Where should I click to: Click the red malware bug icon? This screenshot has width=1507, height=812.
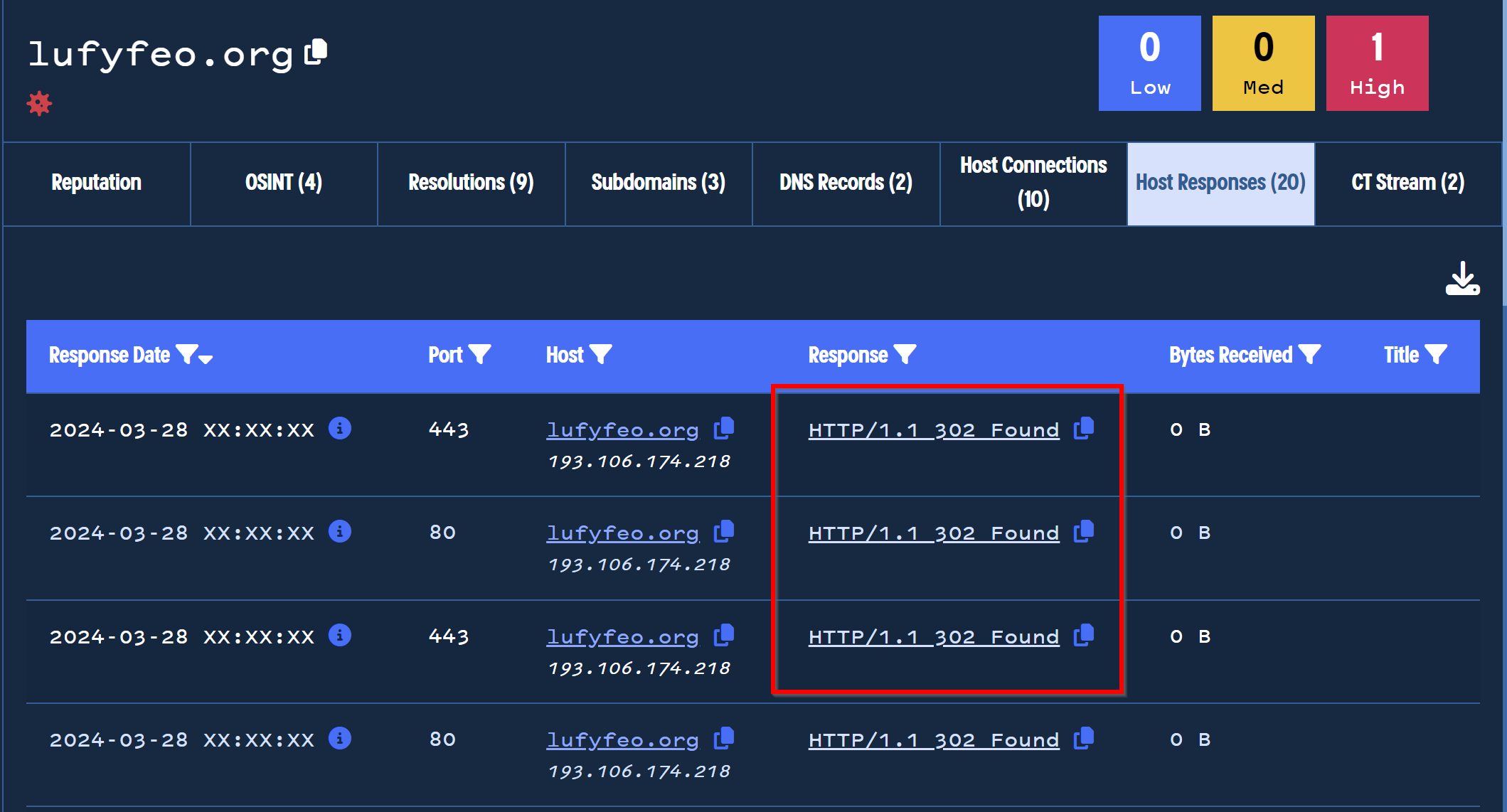pos(39,104)
